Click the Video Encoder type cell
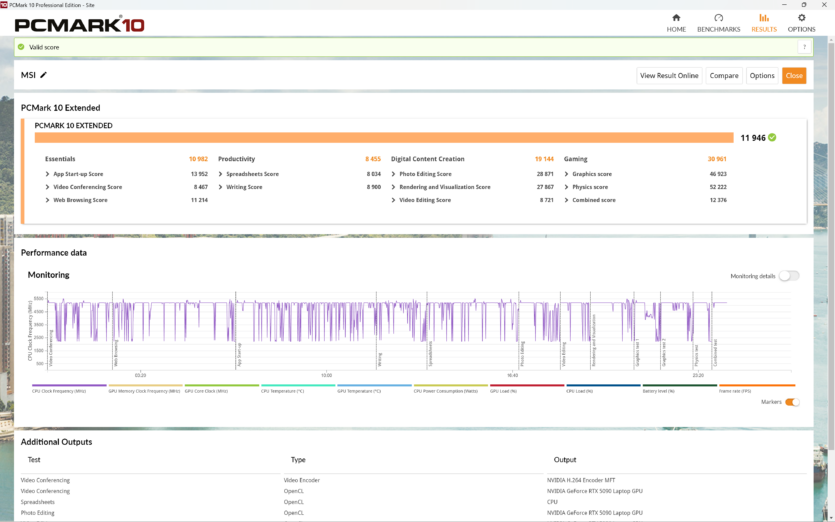 [x=302, y=480]
